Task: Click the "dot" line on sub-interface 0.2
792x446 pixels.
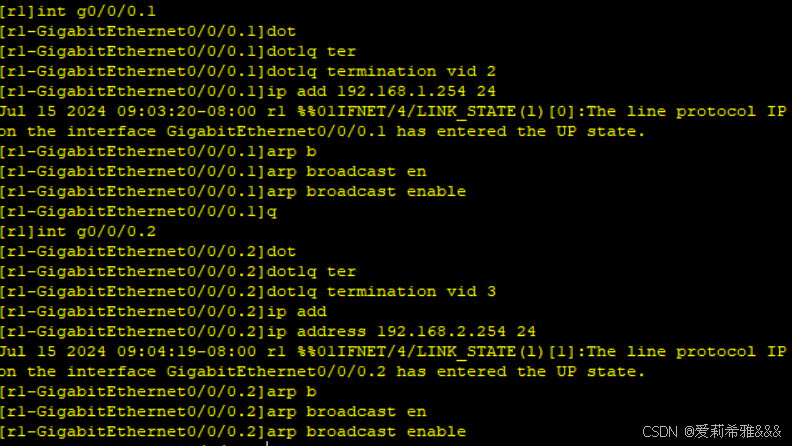Action: [281, 251]
